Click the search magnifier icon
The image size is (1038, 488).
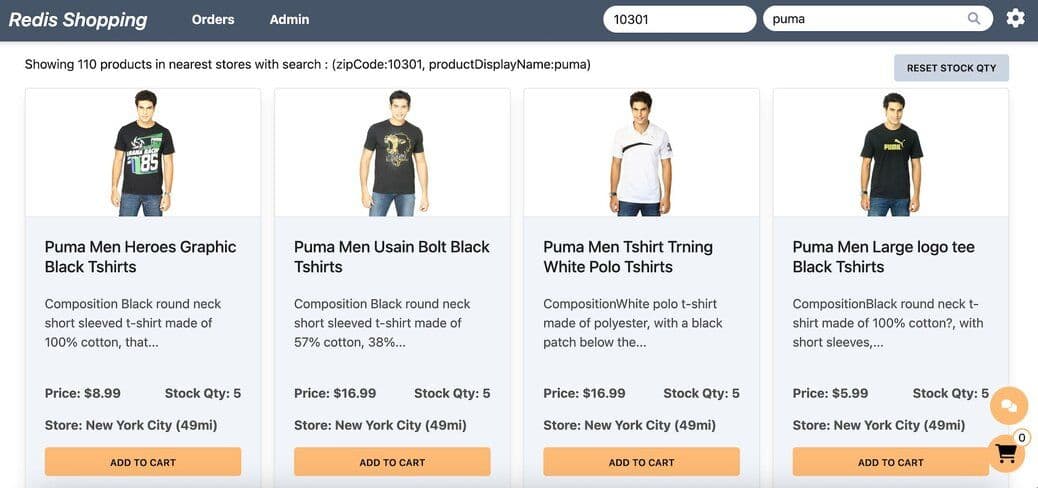coord(974,19)
